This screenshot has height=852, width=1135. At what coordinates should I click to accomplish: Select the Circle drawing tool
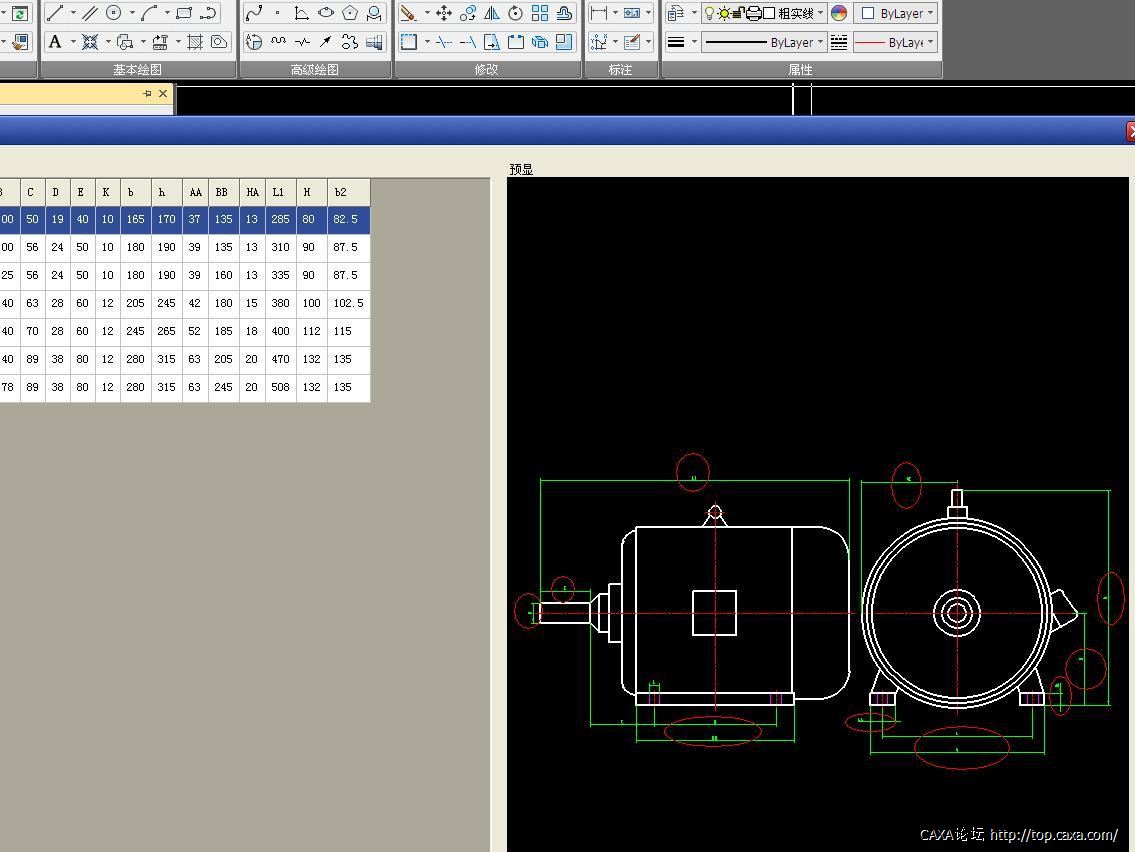(114, 13)
